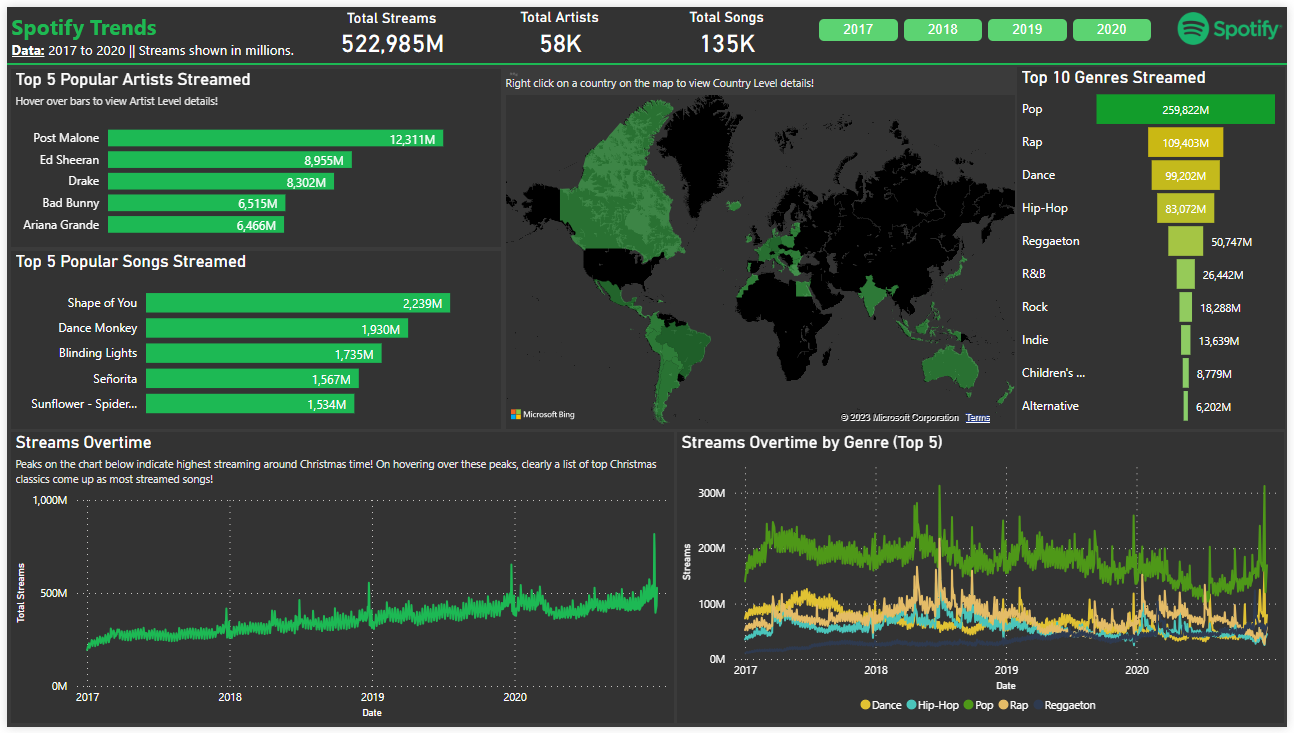1294x733 pixels.
Task: Select the Pop genre funnel bar
Action: [1185, 109]
